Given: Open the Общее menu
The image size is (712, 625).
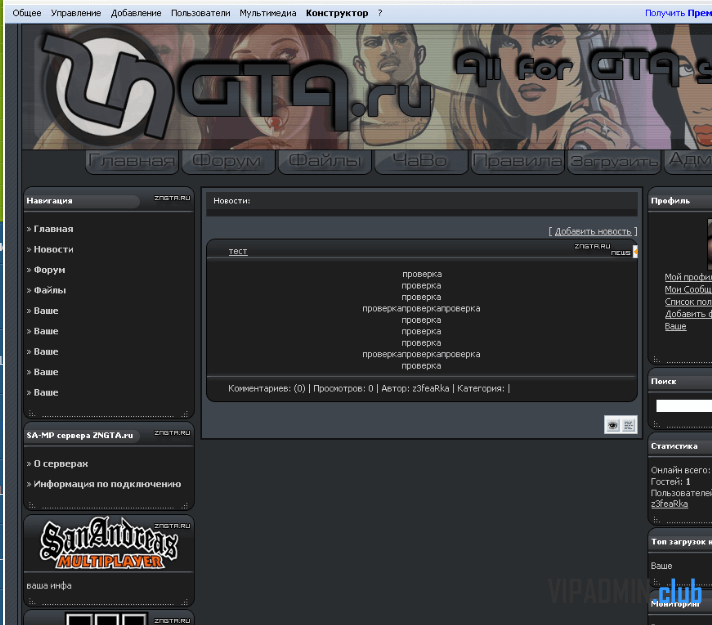Looking at the screenshot, I should [27, 13].
